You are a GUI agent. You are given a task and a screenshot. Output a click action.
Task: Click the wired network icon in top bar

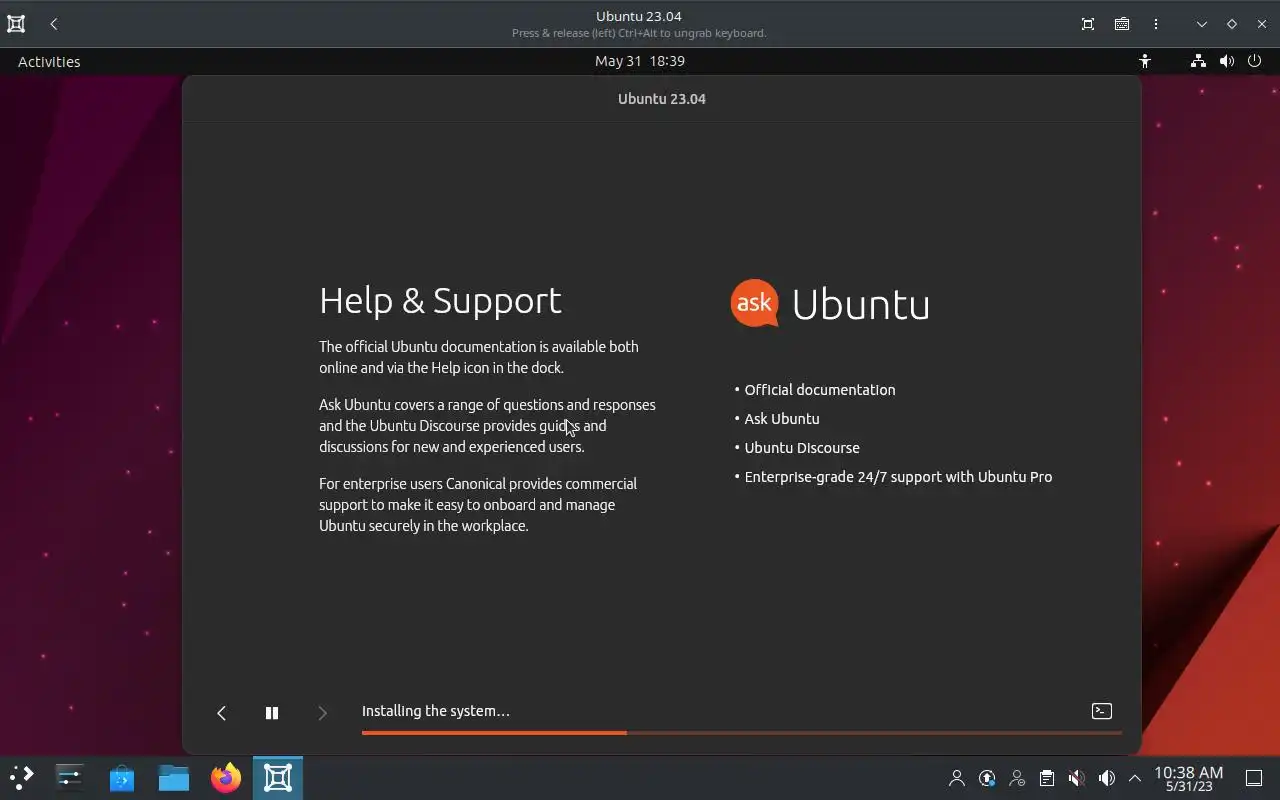coord(1198,61)
